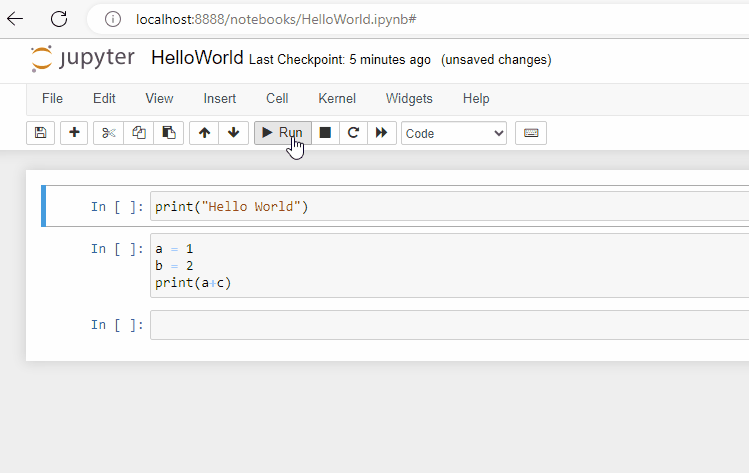749x473 pixels.
Task: Cut selected cells with the scissors icon
Action: [x=109, y=133]
